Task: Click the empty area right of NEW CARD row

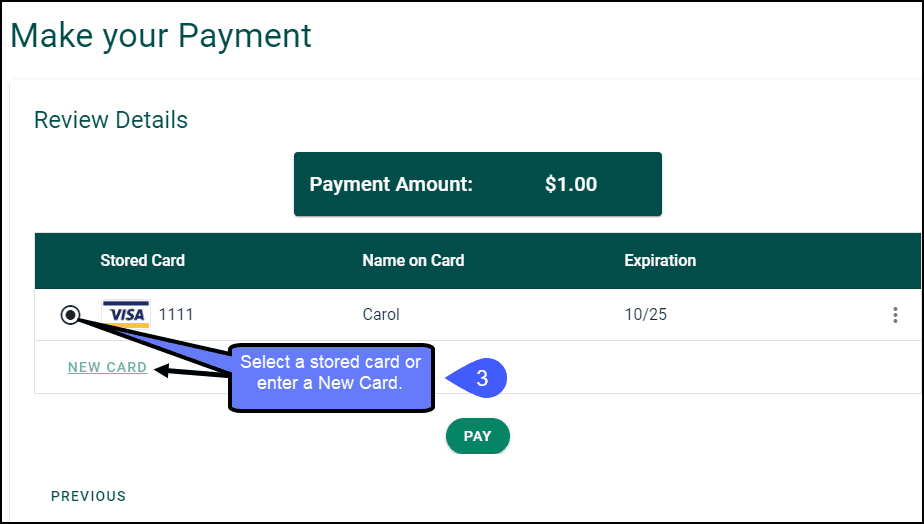Action: point(678,367)
